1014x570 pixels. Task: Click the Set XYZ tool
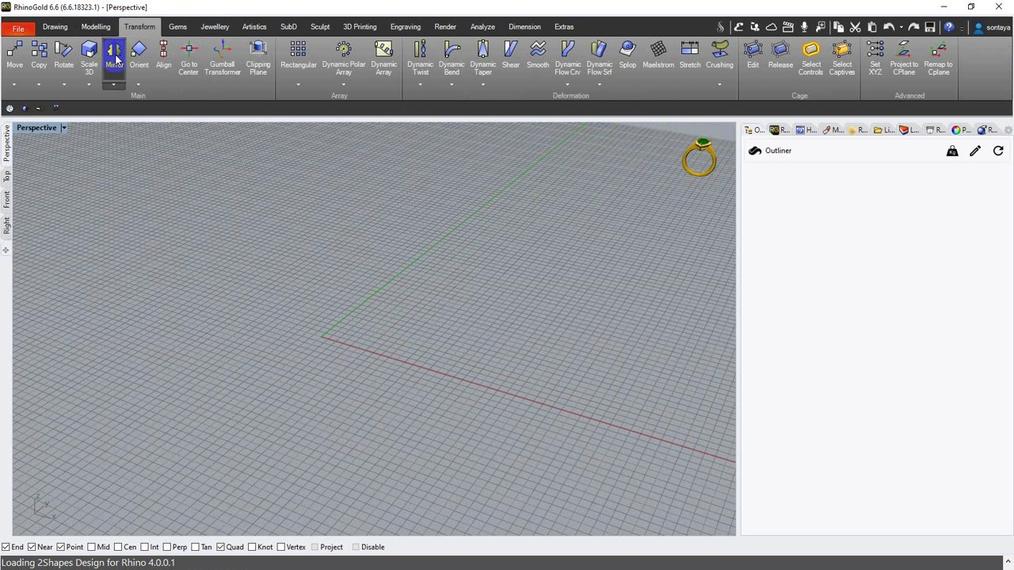[875, 58]
